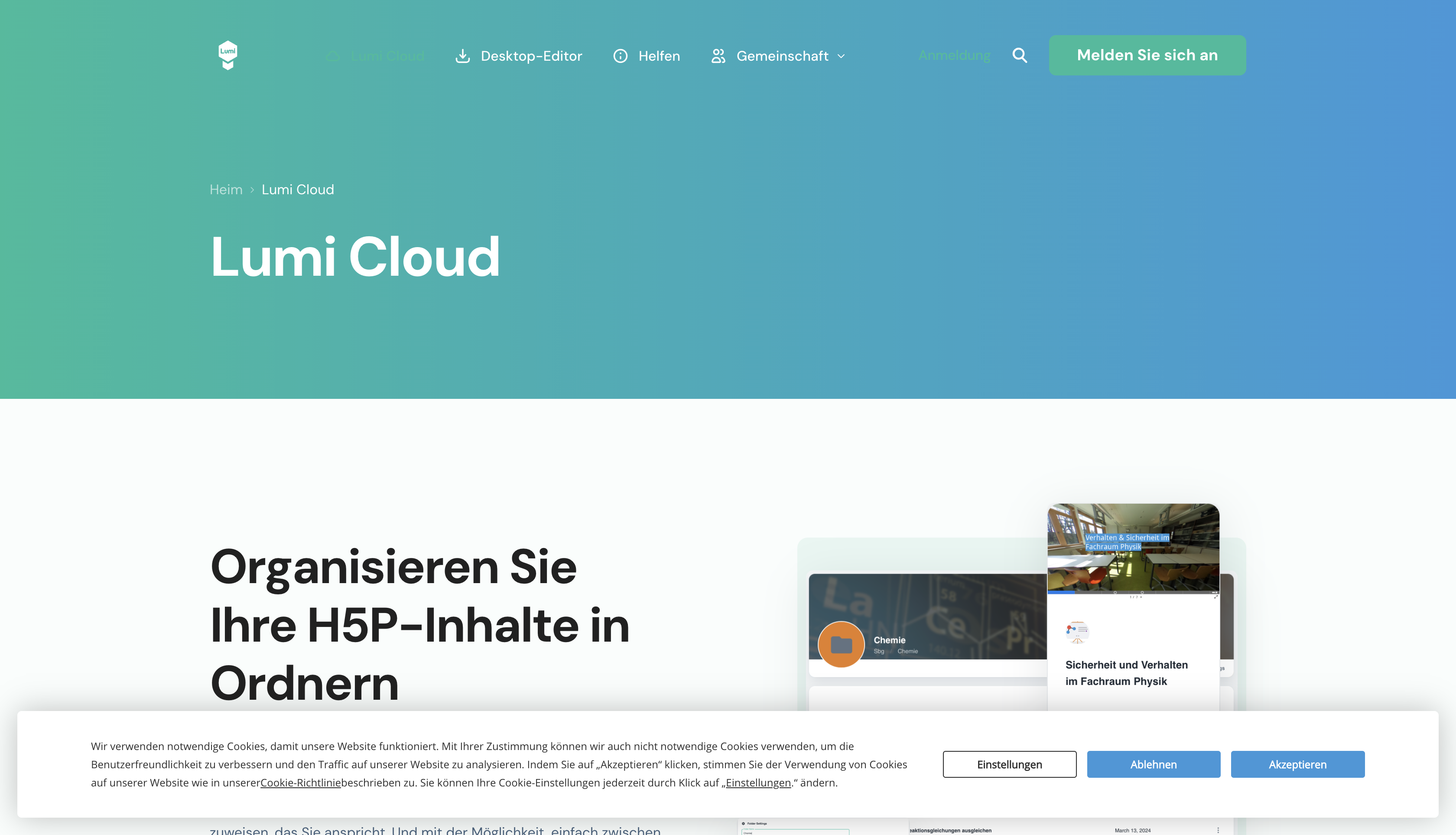This screenshot has height=835, width=1456.
Task: Open the search magnifier icon
Action: [1020, 55]
